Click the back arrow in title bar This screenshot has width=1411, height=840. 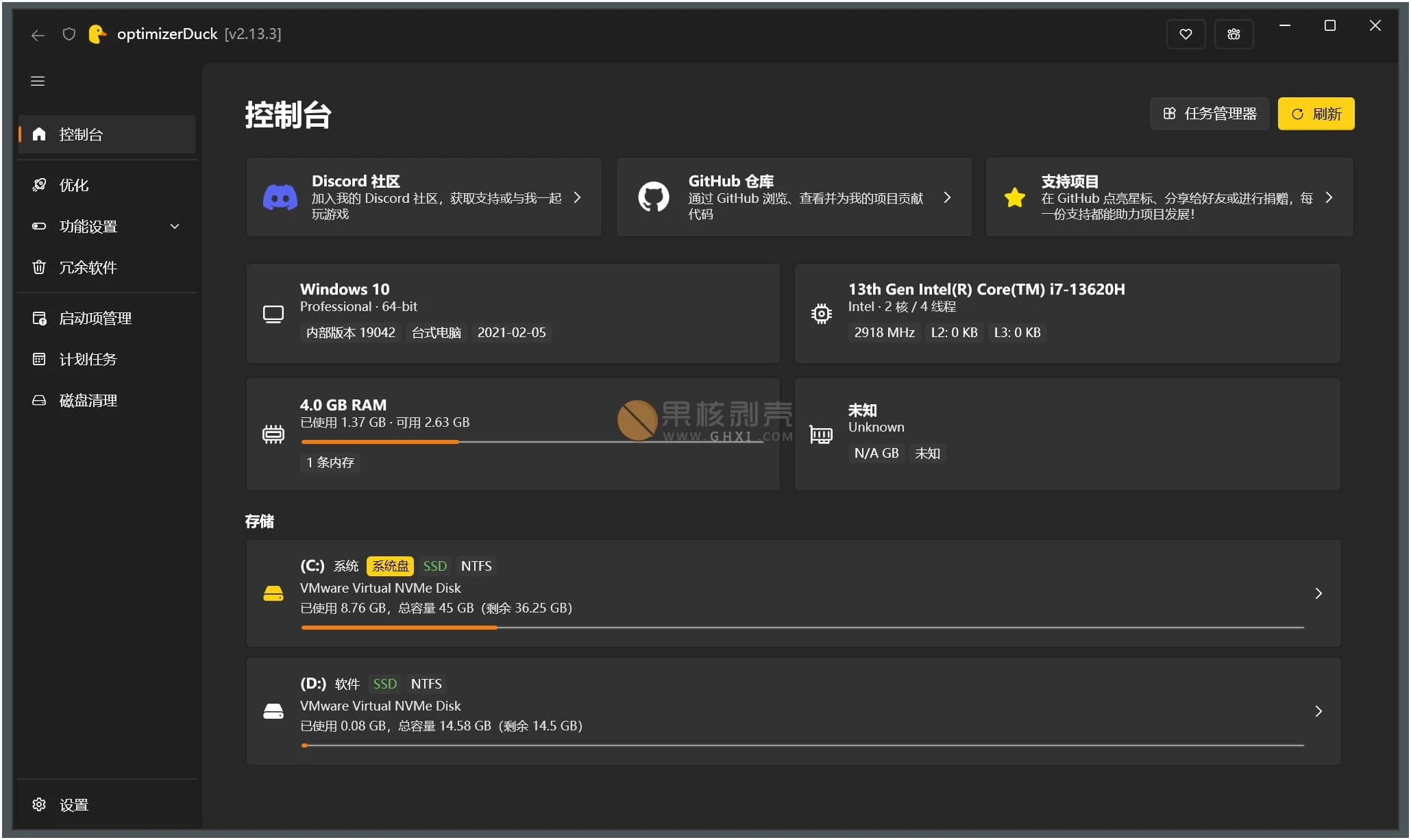pyautogui.click(x=38, y=34)
